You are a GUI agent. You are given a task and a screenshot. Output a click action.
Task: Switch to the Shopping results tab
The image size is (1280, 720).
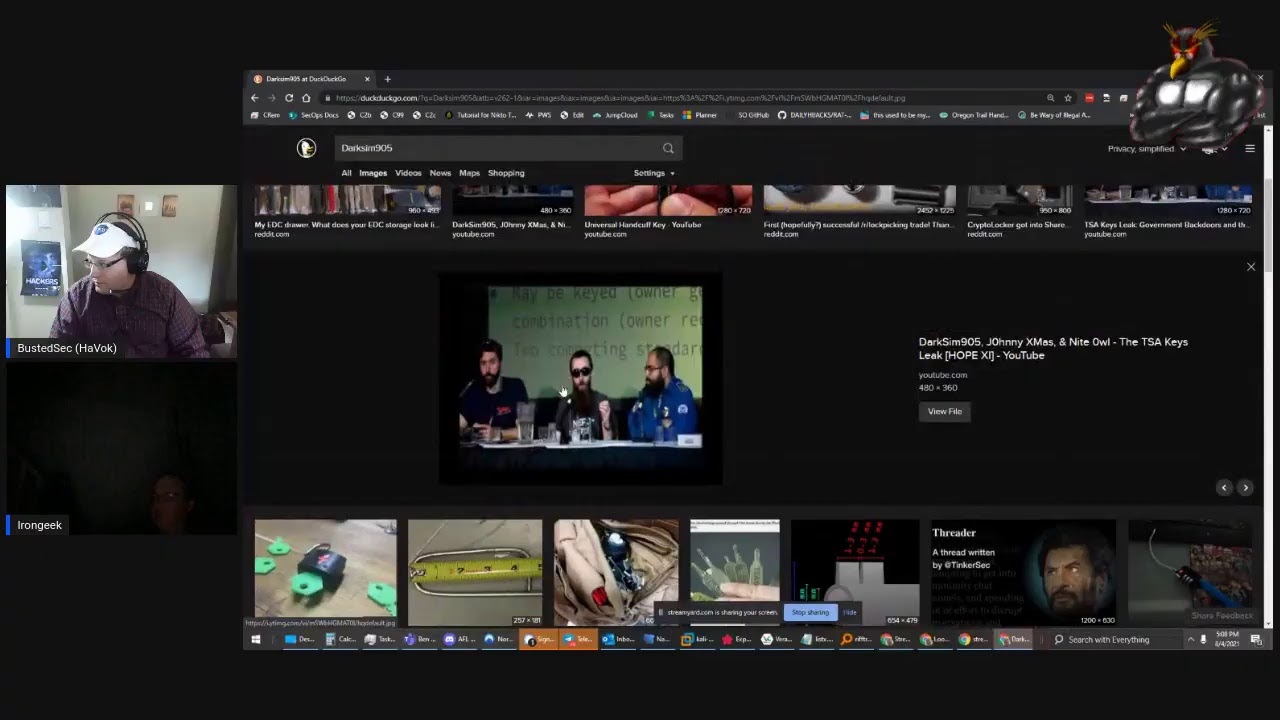506,173
